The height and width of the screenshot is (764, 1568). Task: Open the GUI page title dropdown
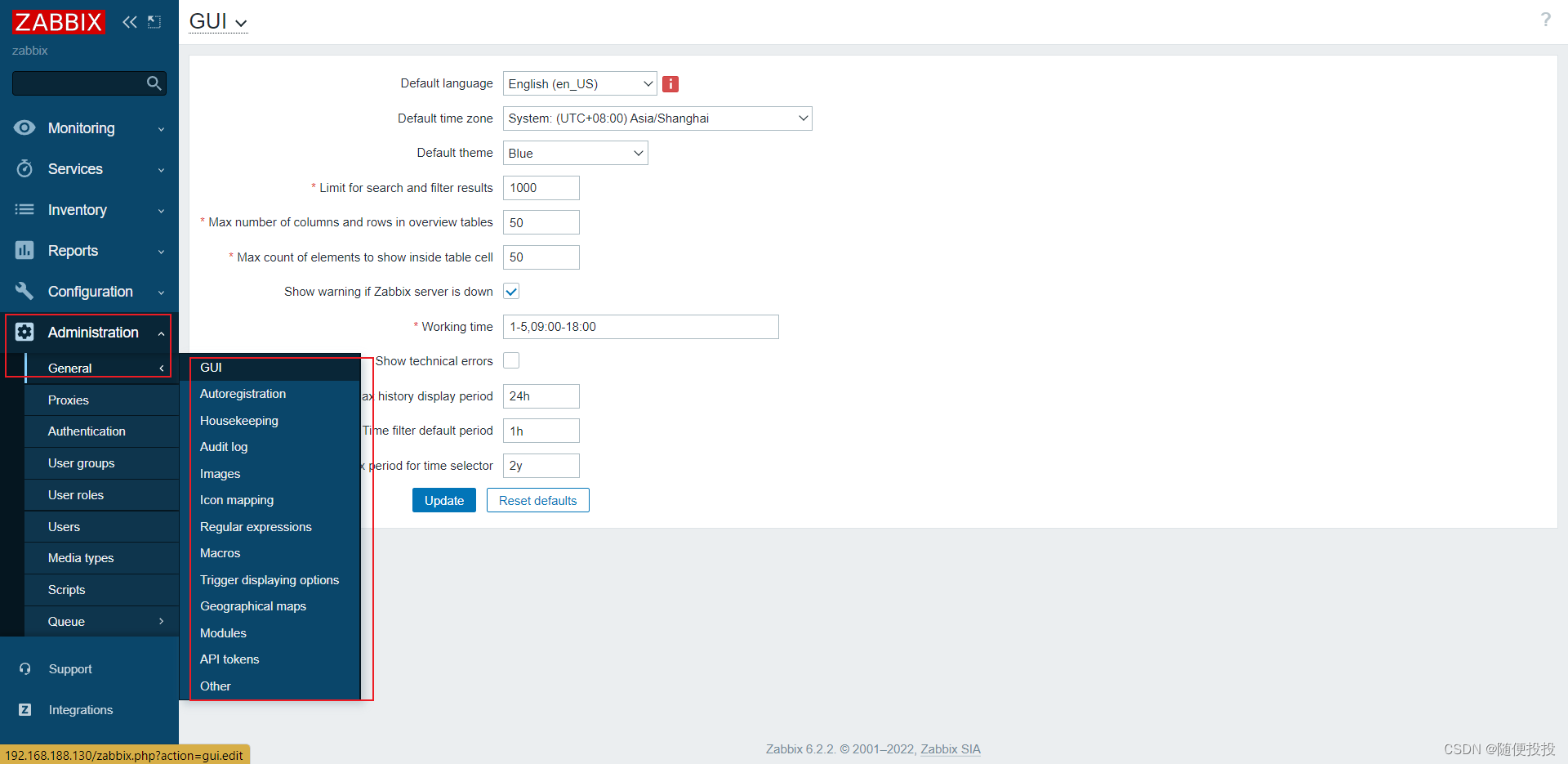click(x=218, y=21)
